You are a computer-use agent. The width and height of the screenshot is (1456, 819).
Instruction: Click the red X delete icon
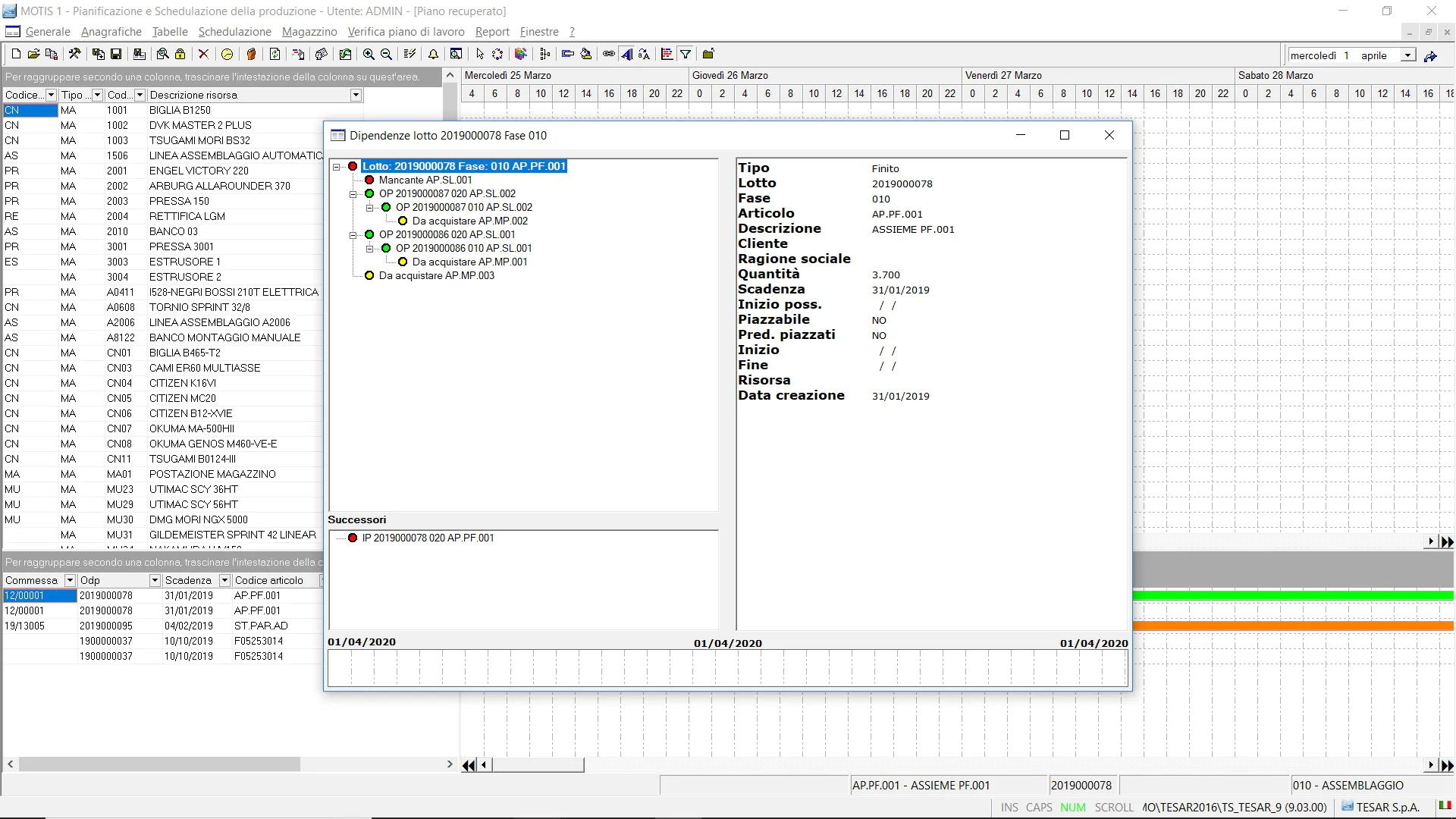click(x=203, y=54)
